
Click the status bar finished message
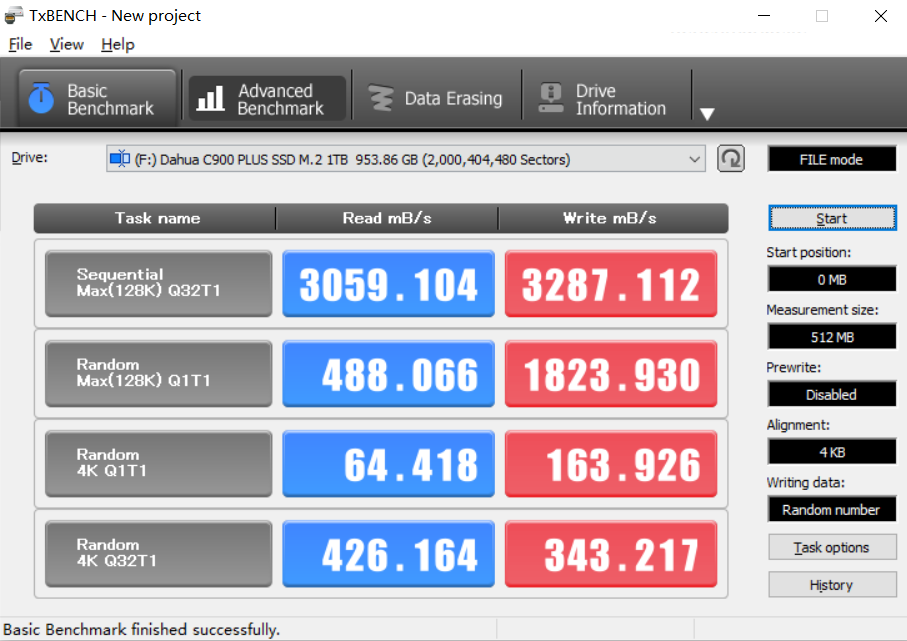click(x=142, y=629)
